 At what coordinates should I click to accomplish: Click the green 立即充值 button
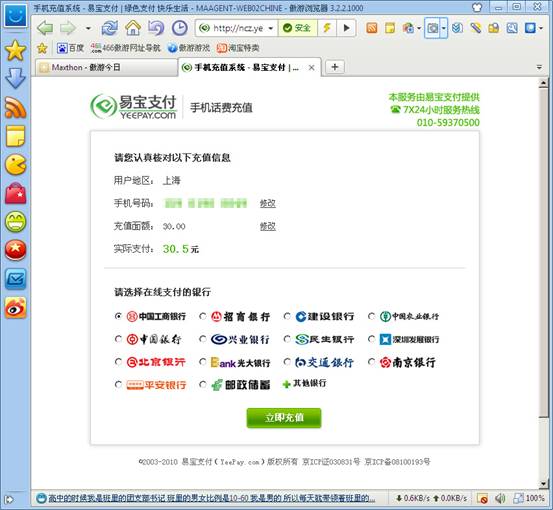(284, 418)
